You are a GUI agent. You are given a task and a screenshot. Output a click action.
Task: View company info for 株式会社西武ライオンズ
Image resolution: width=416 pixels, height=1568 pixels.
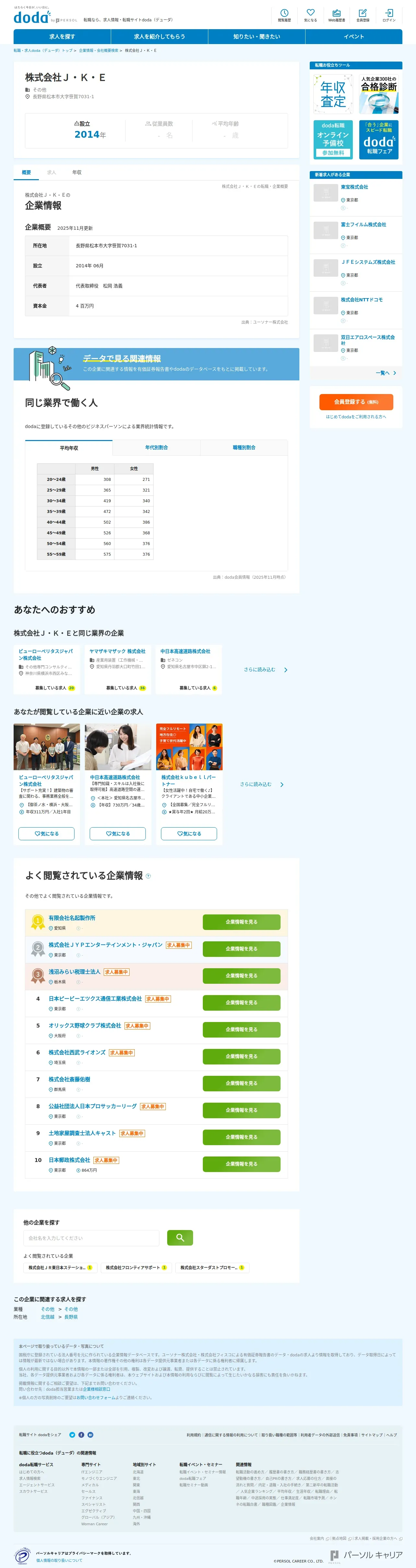[x=241, y=1056]
